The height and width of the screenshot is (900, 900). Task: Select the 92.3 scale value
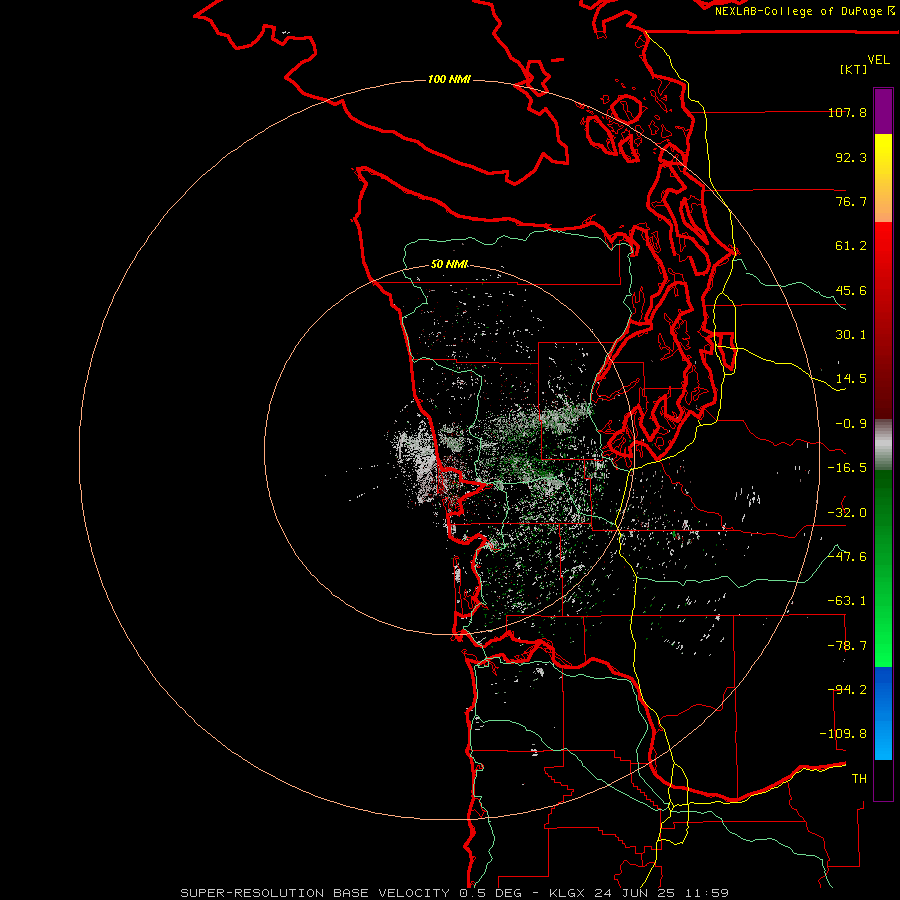pos(851,157)
